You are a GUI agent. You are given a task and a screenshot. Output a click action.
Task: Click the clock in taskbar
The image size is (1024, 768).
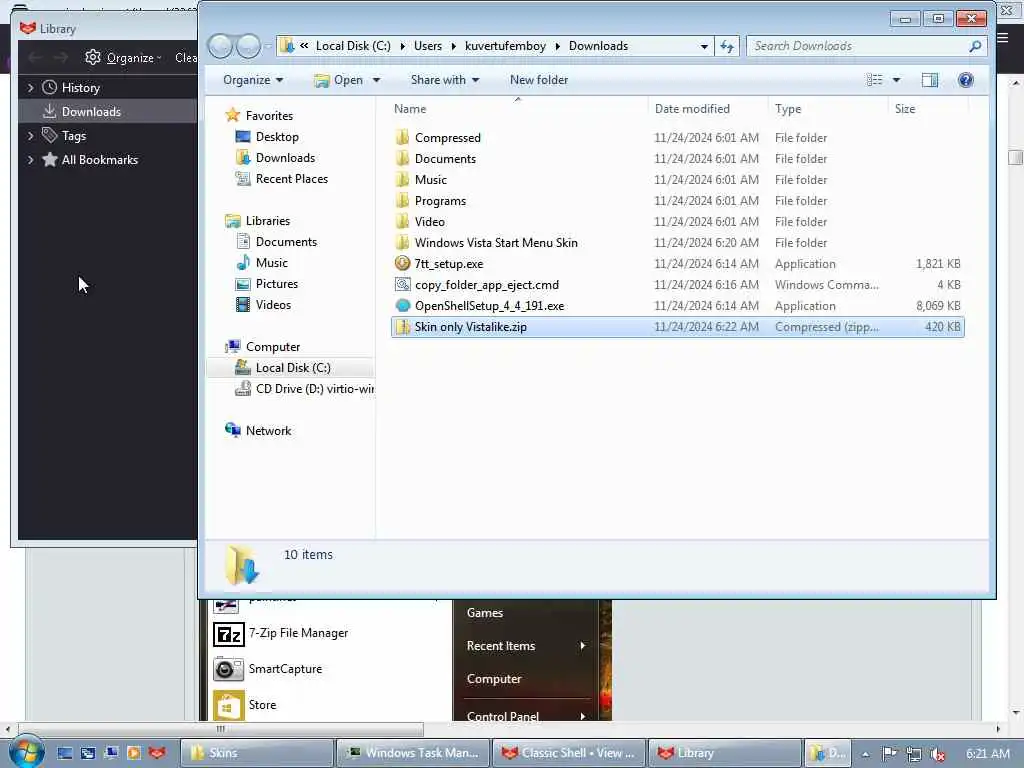coord(987,754)
